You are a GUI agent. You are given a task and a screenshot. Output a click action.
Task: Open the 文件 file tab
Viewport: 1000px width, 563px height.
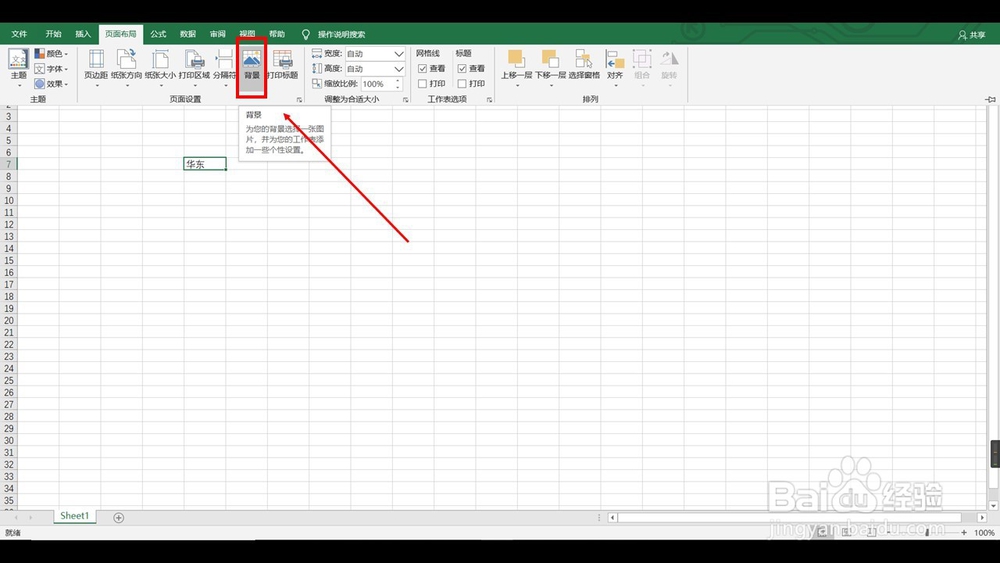(19, 34)
